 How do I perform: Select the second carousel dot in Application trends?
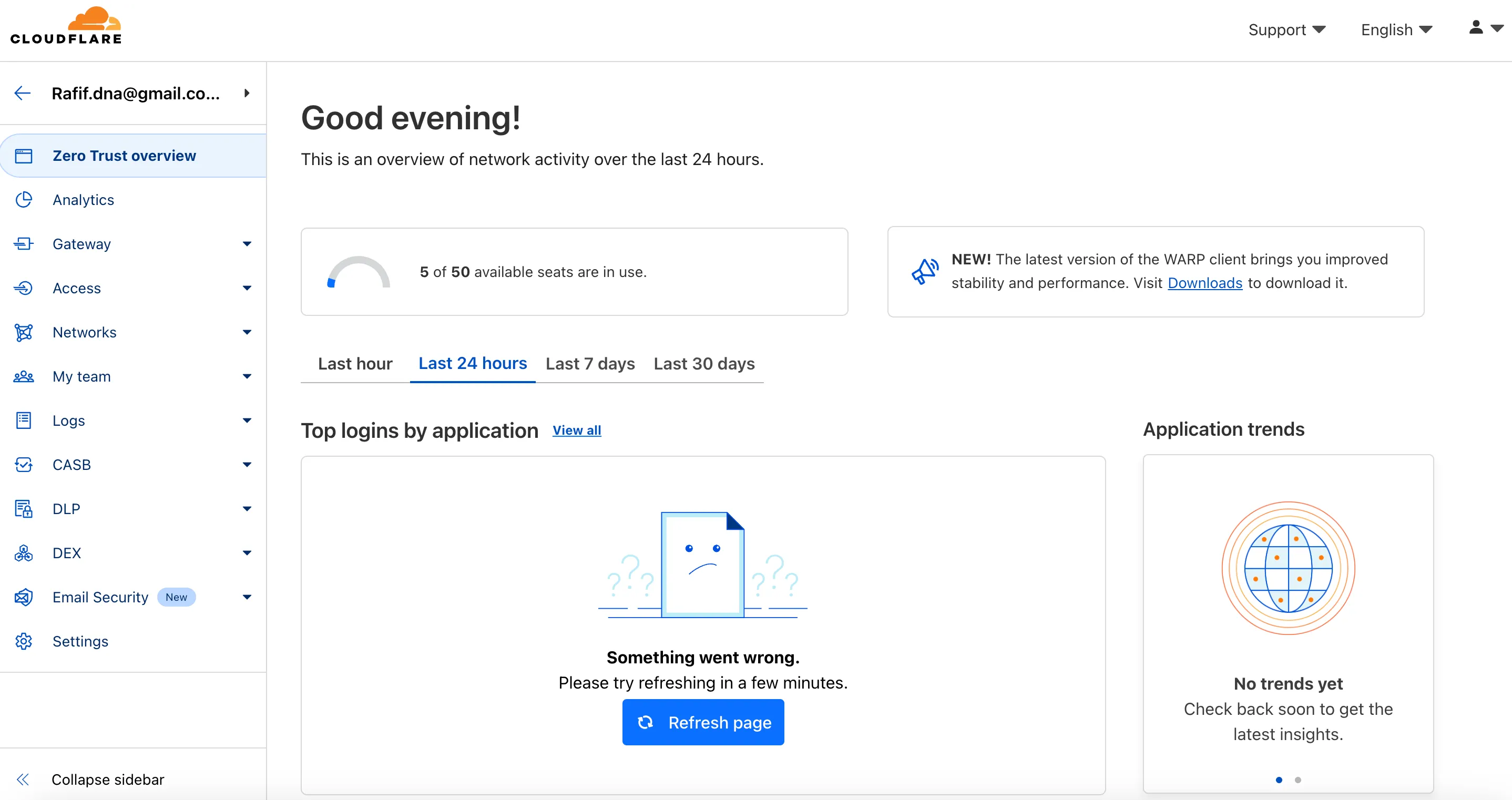[x=1298, y=780]
